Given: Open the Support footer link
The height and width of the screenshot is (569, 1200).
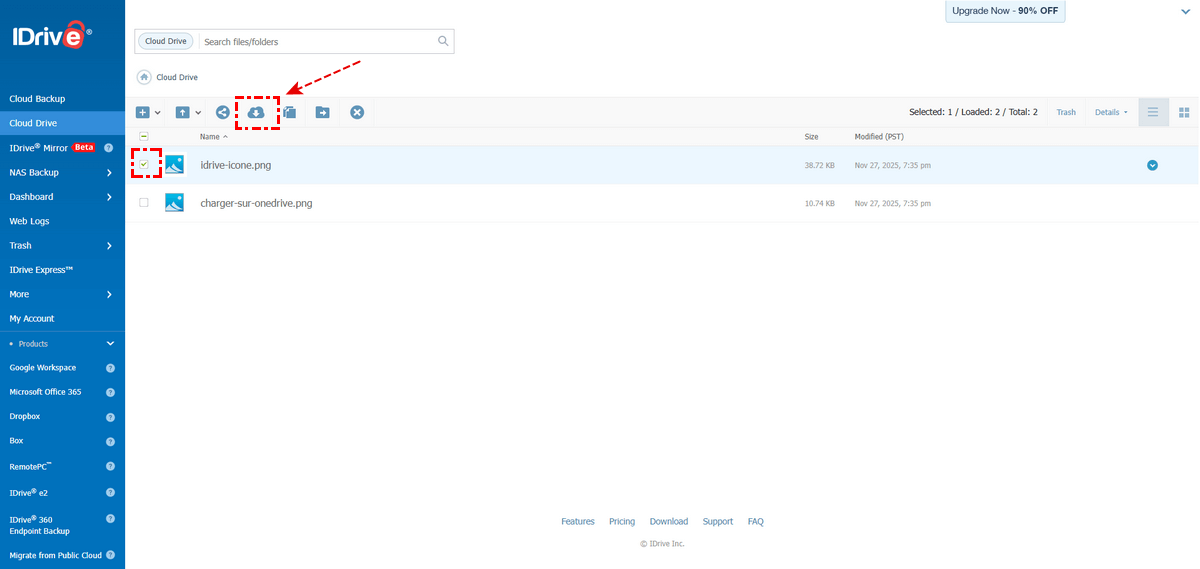Looking at the screenshot, I should [718, 521].
